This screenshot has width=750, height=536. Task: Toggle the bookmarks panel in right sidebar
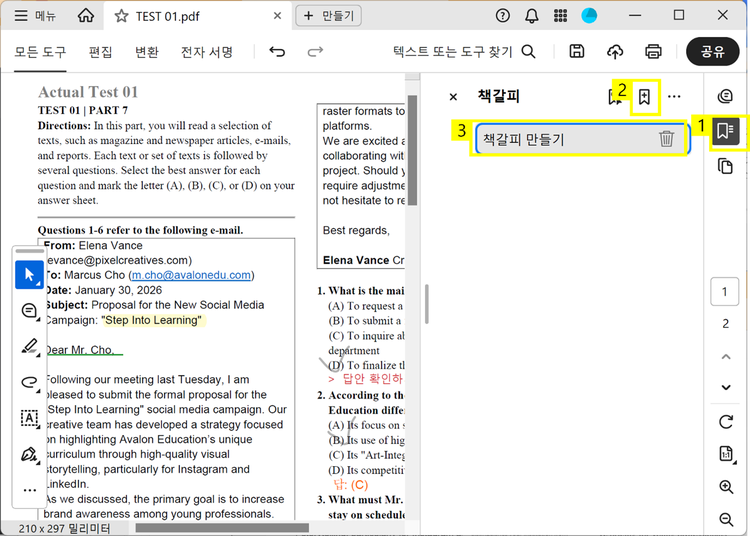click(x=726, y=131)
